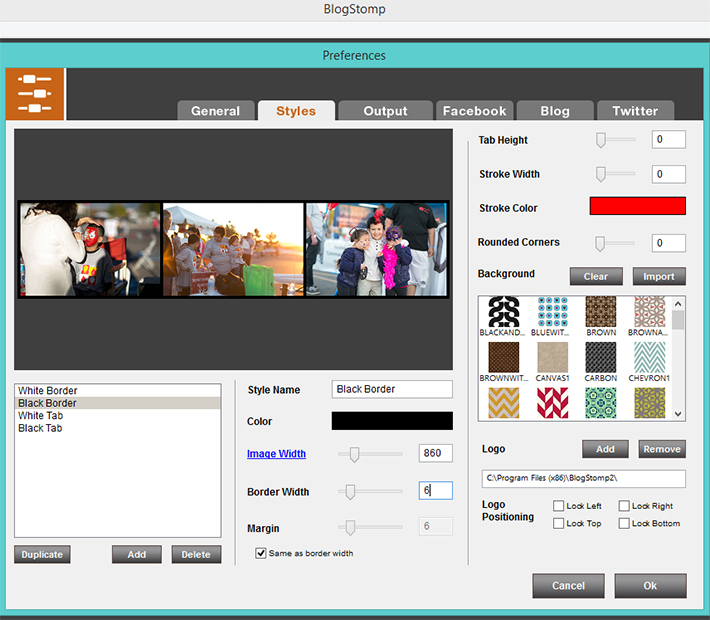
Task: Click the Stroke Width value field
Action: pos(669,174)
